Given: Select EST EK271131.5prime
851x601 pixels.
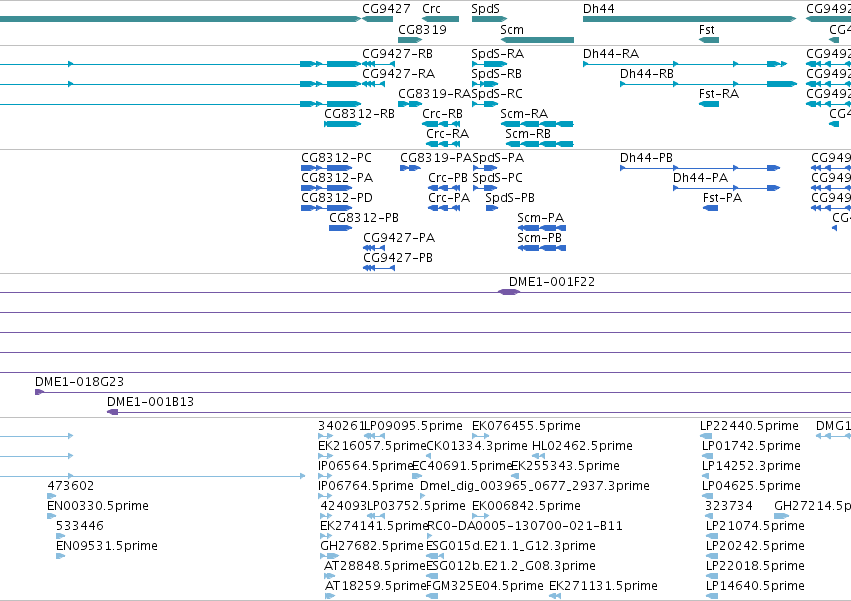Looking at the screenshot, I should 555,596.
